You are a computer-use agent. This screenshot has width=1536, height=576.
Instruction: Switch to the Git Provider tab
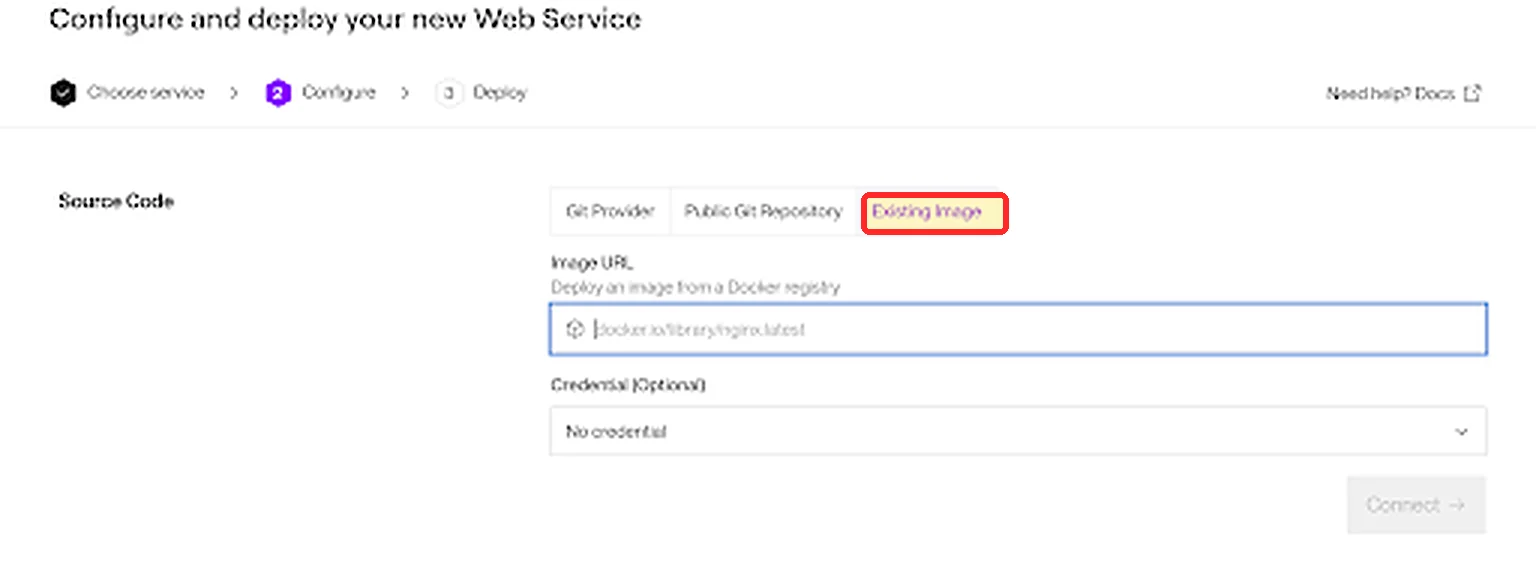(x=610, y=212)
